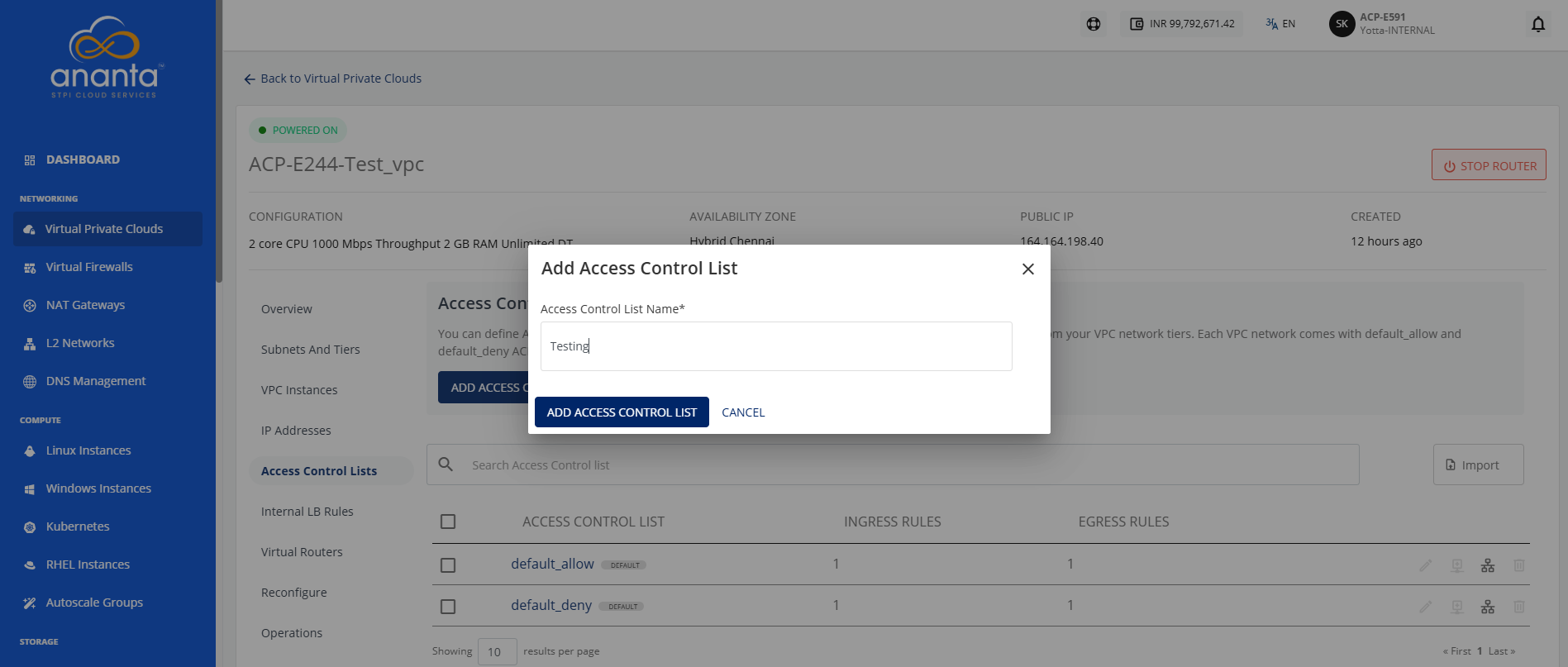The width and height of the screenshot is (1568, 667).
Task: Click the Cancel link in dialog
Action: 743,412
